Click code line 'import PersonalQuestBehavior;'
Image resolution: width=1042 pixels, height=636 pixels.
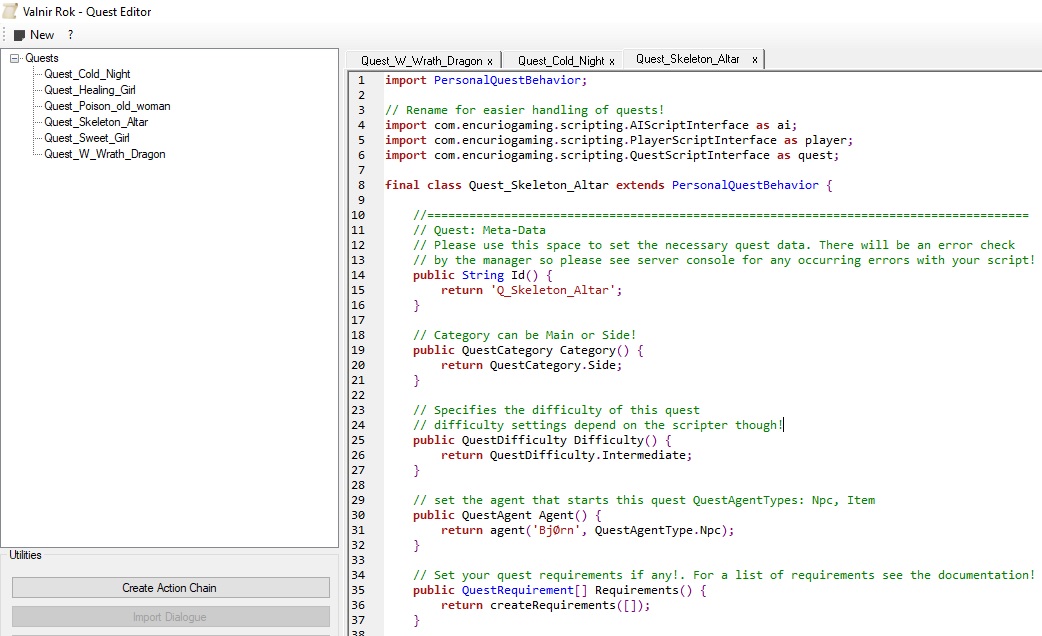[x=486, y=80]
